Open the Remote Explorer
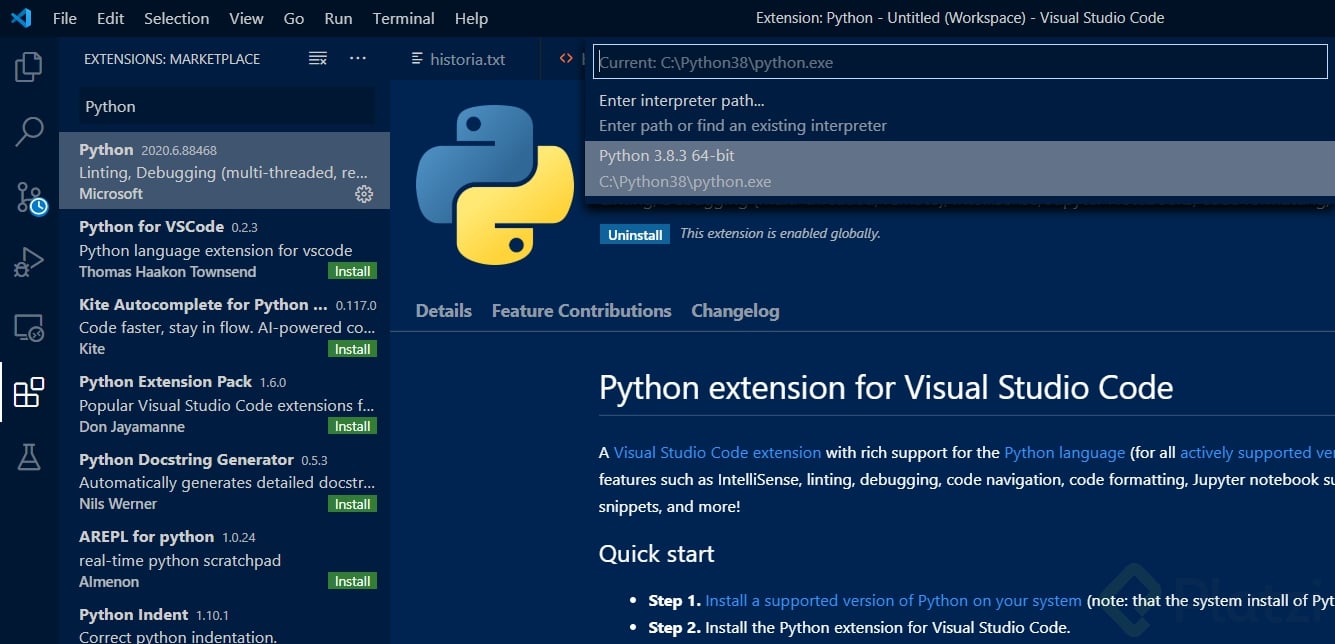The width and height of the screenshot is (1335, 644). 28,325
